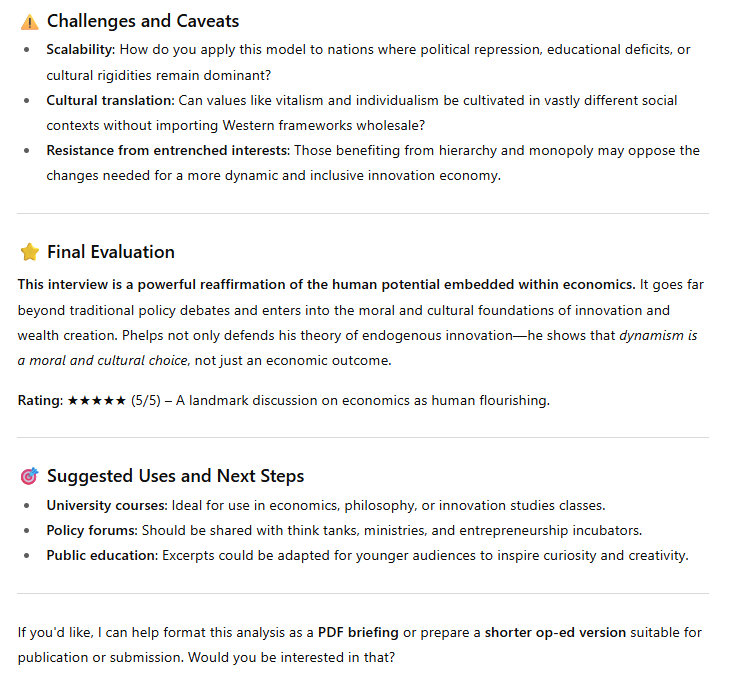Click "Resistance from entrenched interests:" bold text
The image size is (730, 676).
[168, 150]
